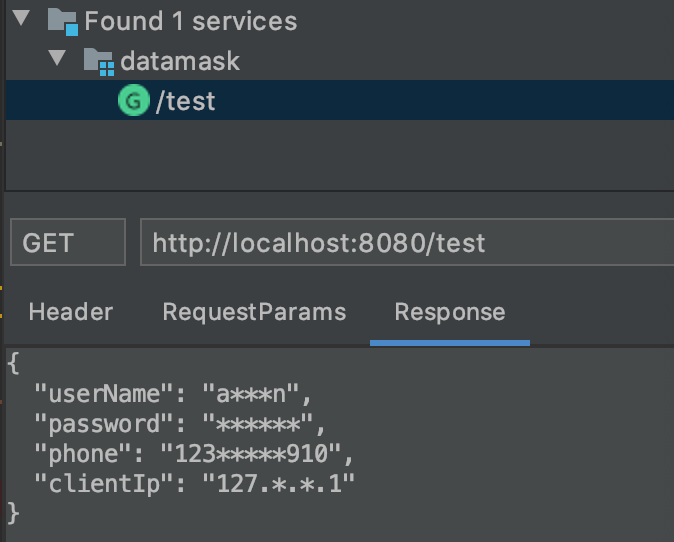Click into the localhost:8080/test URL field
Screen dimensions: 674x542
coord(400,243)
